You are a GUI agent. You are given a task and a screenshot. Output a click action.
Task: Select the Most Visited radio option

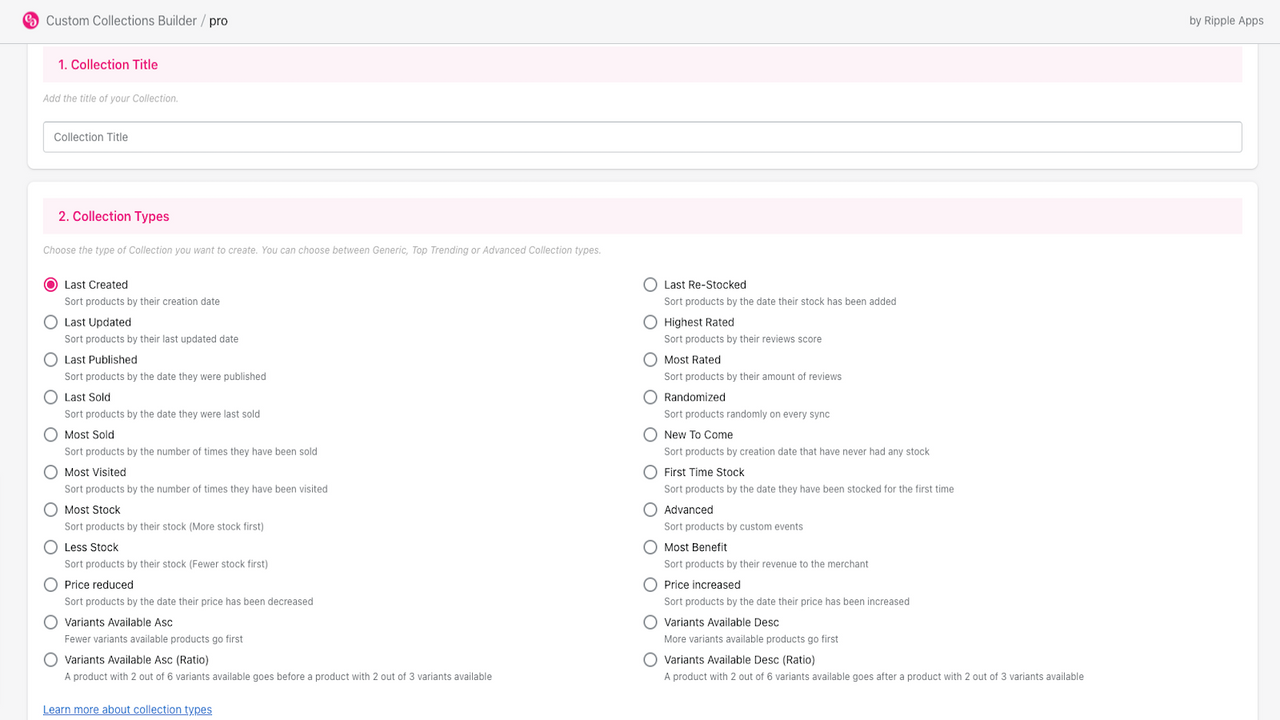(x=51, y=472)
